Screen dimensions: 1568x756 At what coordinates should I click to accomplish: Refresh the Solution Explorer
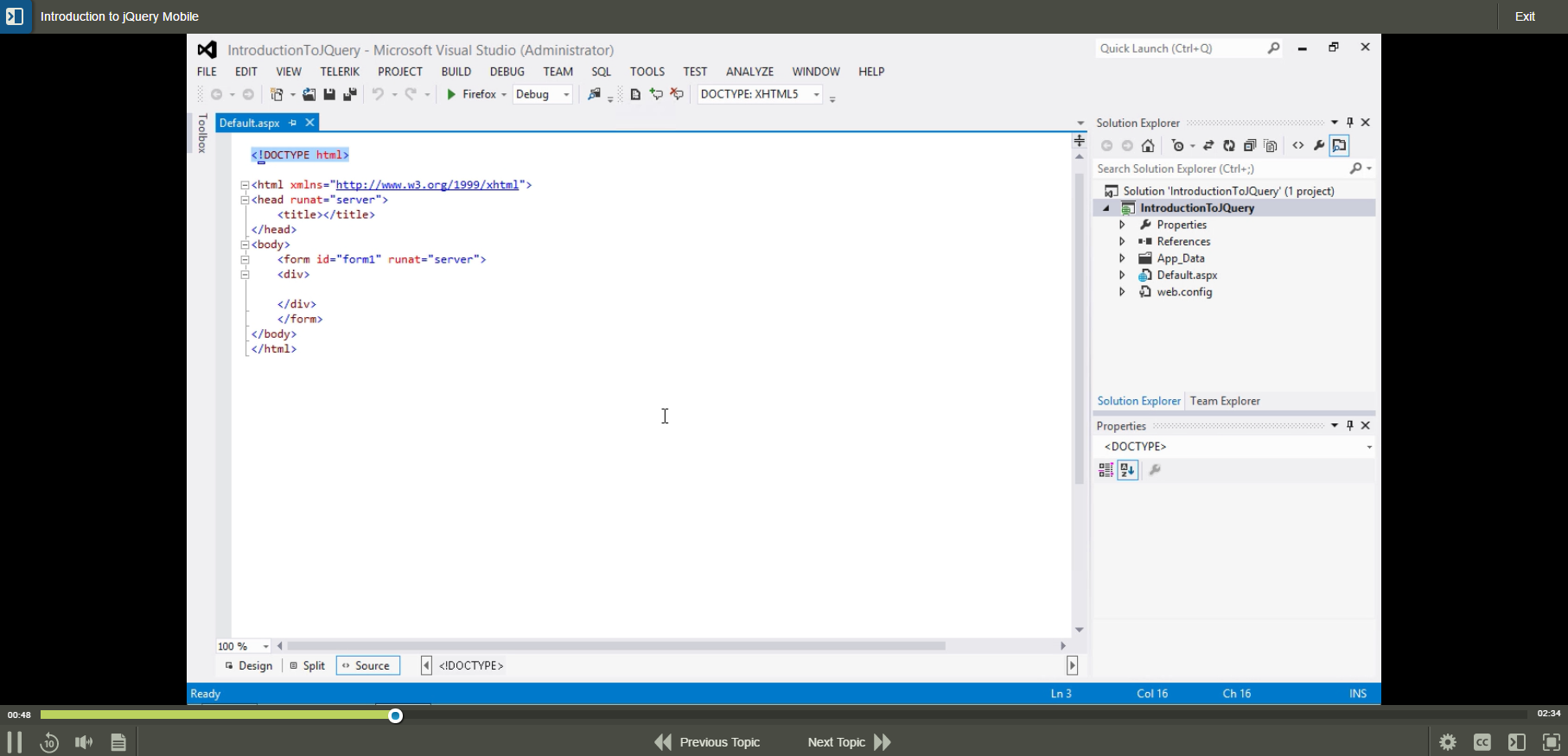[1229, 146]
